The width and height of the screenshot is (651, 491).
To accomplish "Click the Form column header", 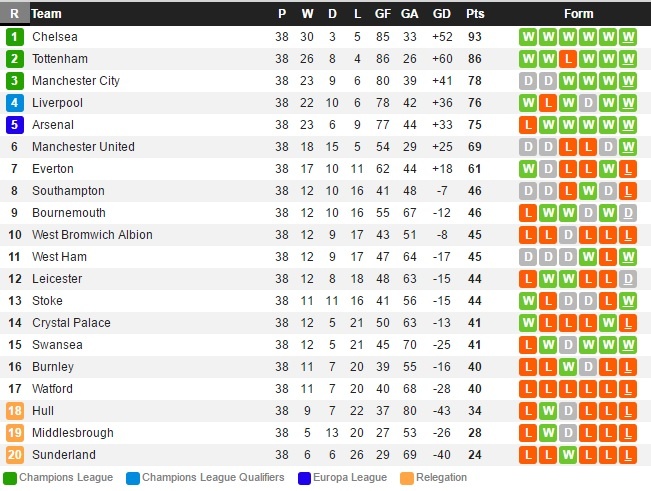I will pyautogui.click(x=578, y=14).
